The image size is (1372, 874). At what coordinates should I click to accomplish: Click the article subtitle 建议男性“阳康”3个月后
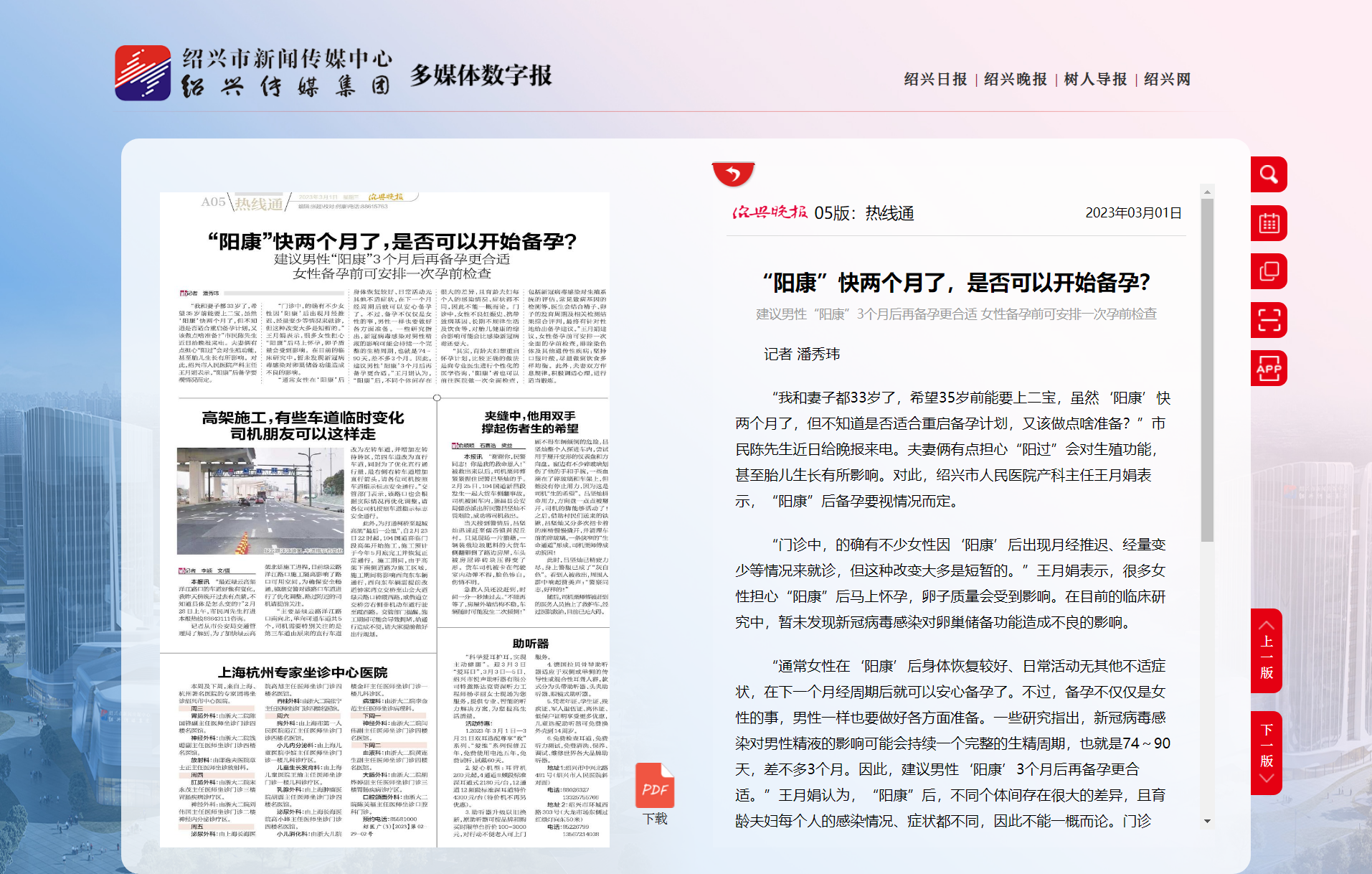(x=957, y=314)
